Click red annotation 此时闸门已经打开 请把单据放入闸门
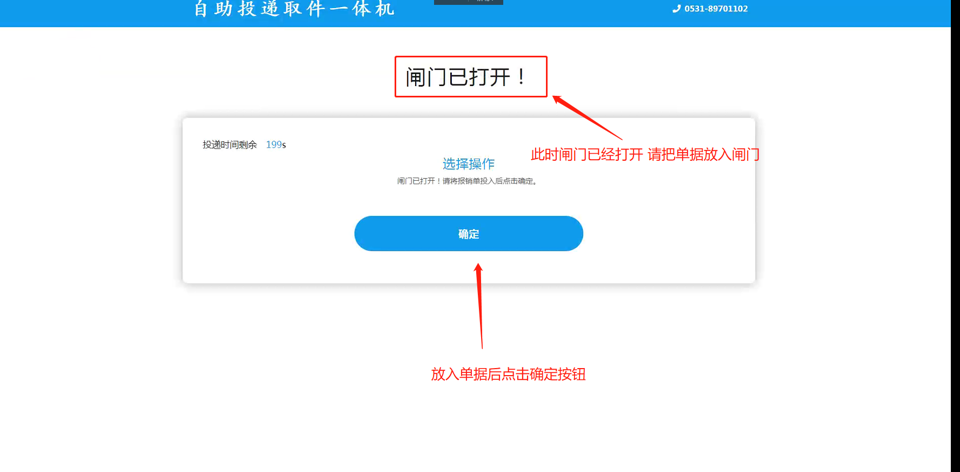Image resolution: width=960 pixels, height=472 pixels. pyautogui.click(x=645, y=155)
